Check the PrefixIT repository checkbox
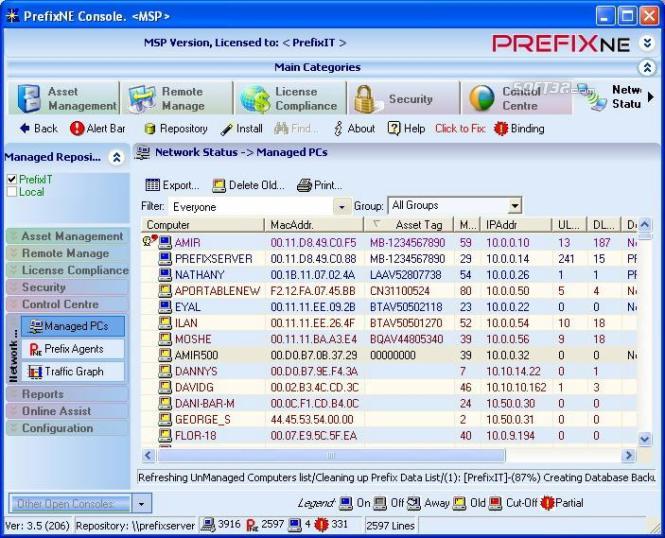 point(12,179)
